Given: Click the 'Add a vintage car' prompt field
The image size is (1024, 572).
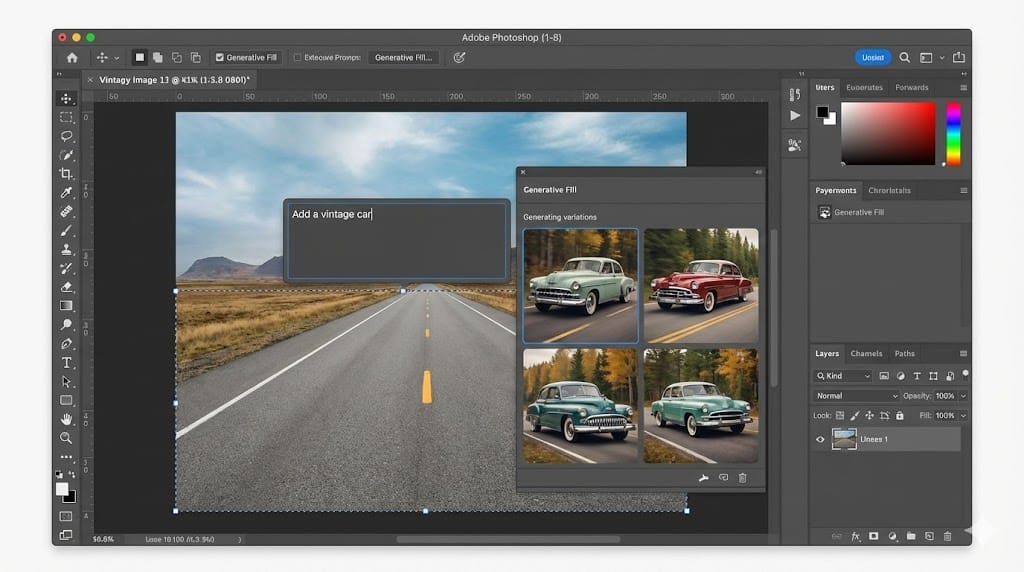Looking at the screenshot, I should (x=397, y=240).
